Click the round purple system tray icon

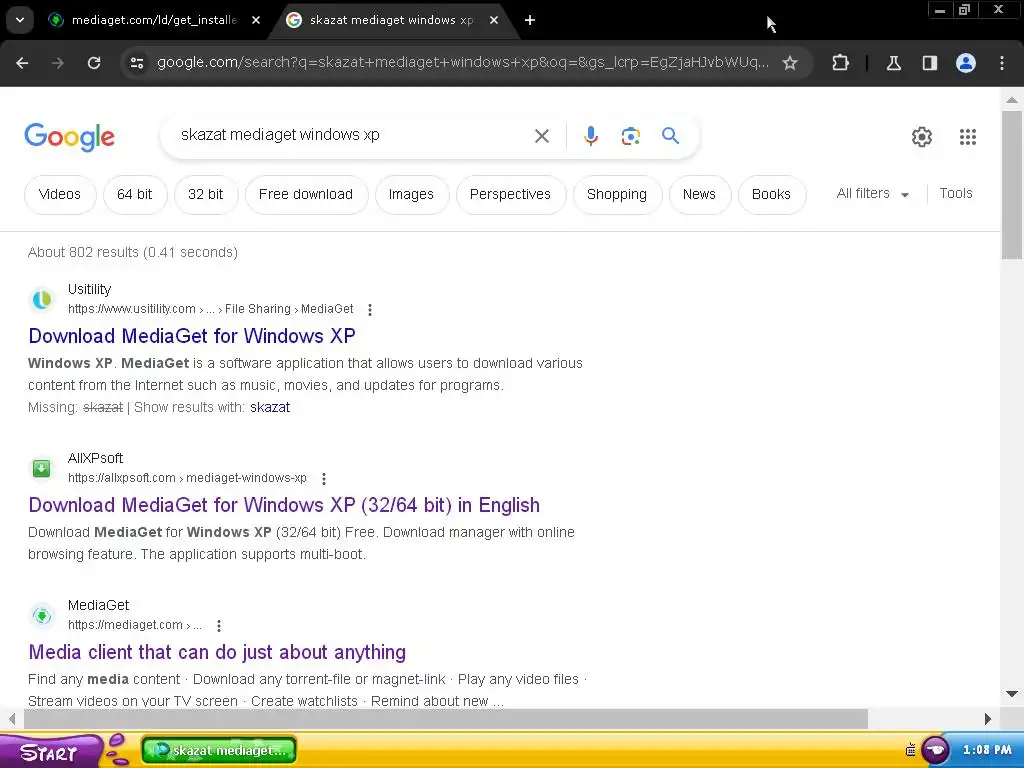935,750
